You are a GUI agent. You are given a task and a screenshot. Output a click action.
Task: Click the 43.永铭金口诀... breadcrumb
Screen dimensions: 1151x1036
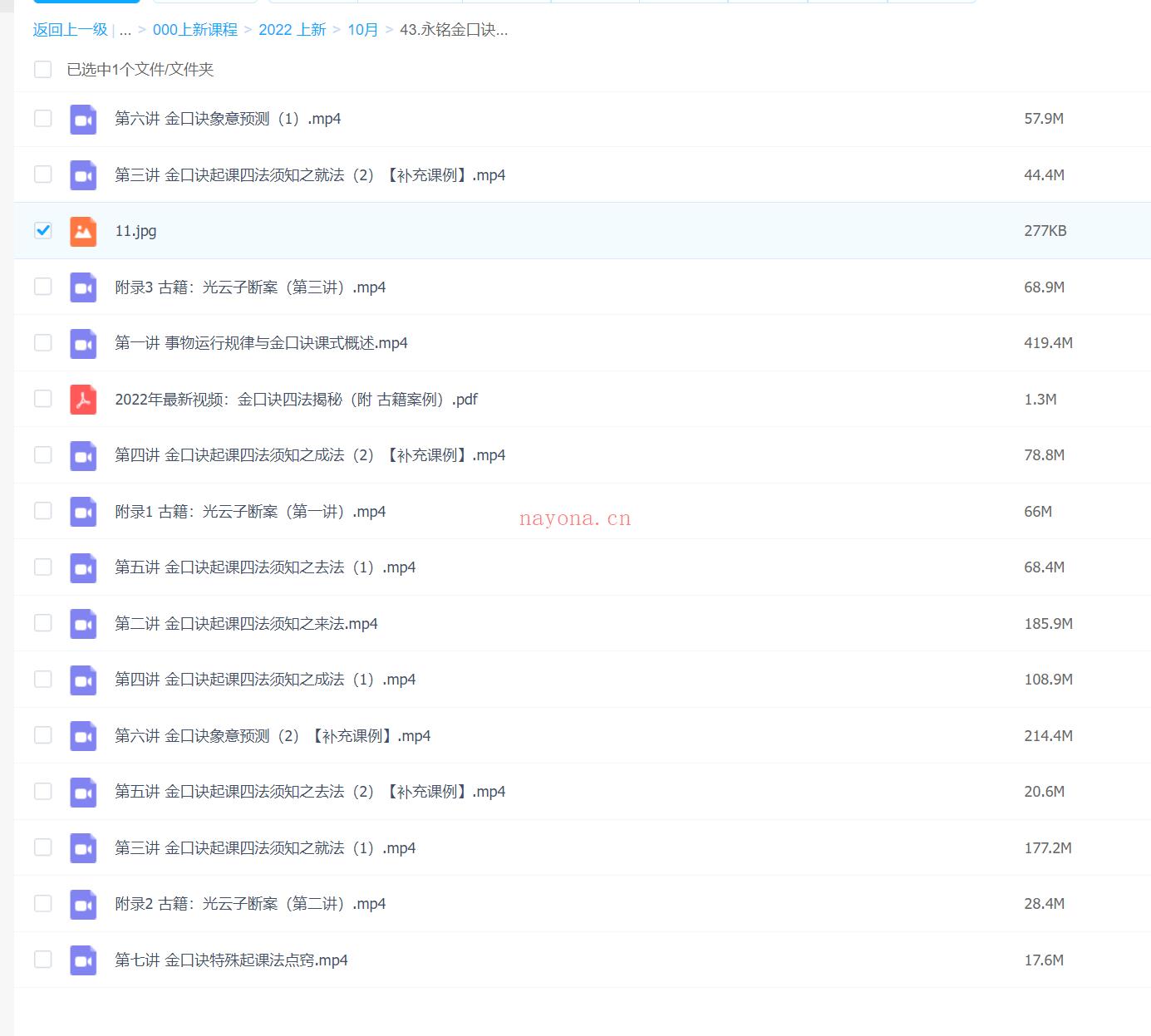(x=454, y=30)
